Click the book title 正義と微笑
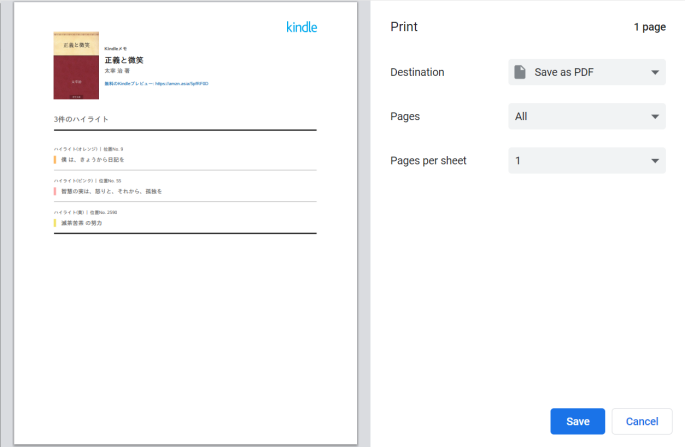The width and height of the screenshot is (685, 447). pos(124,60)
